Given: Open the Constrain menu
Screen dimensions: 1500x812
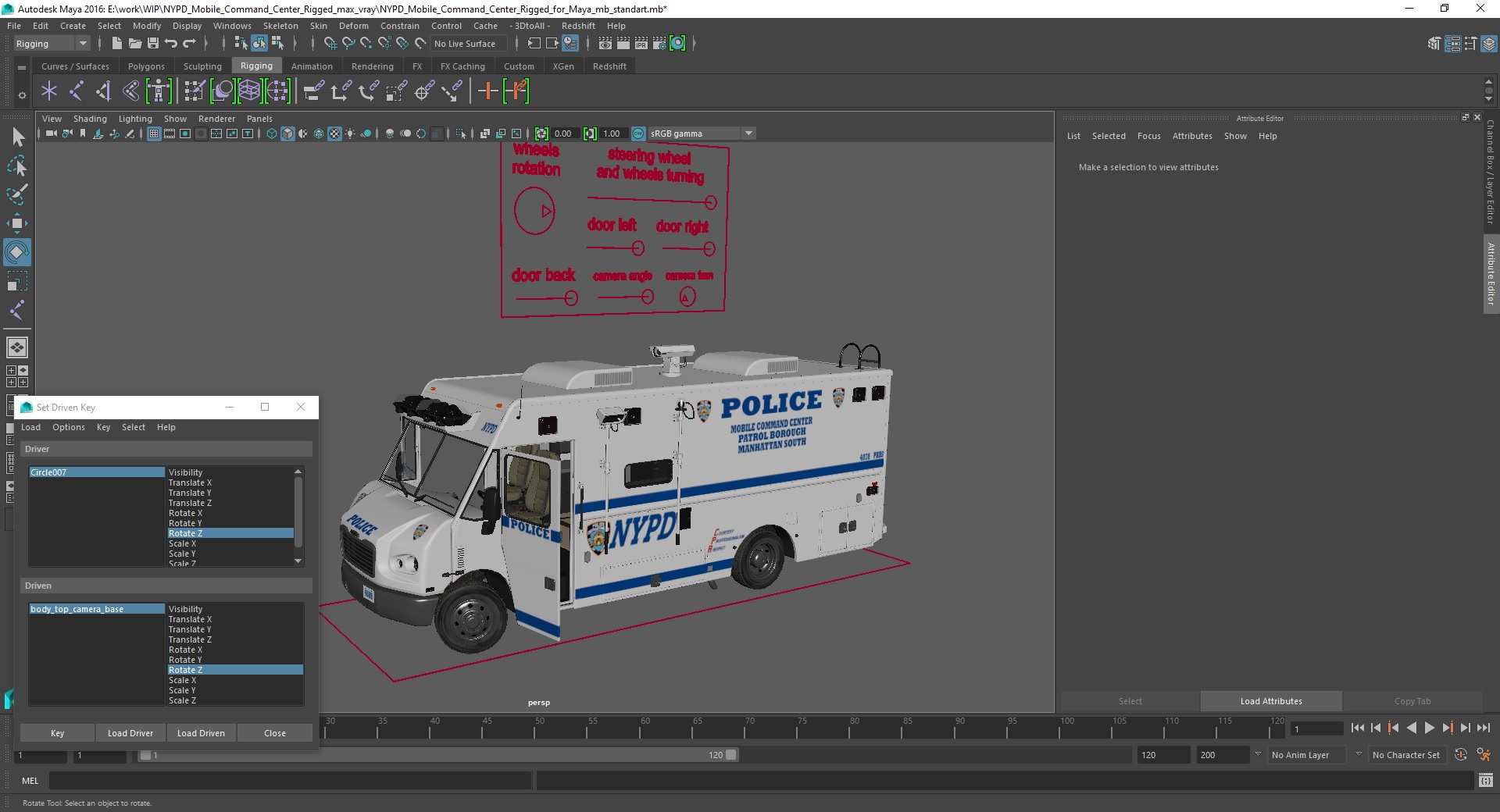Looking at the screenshot, I should (x=400, y=26).
